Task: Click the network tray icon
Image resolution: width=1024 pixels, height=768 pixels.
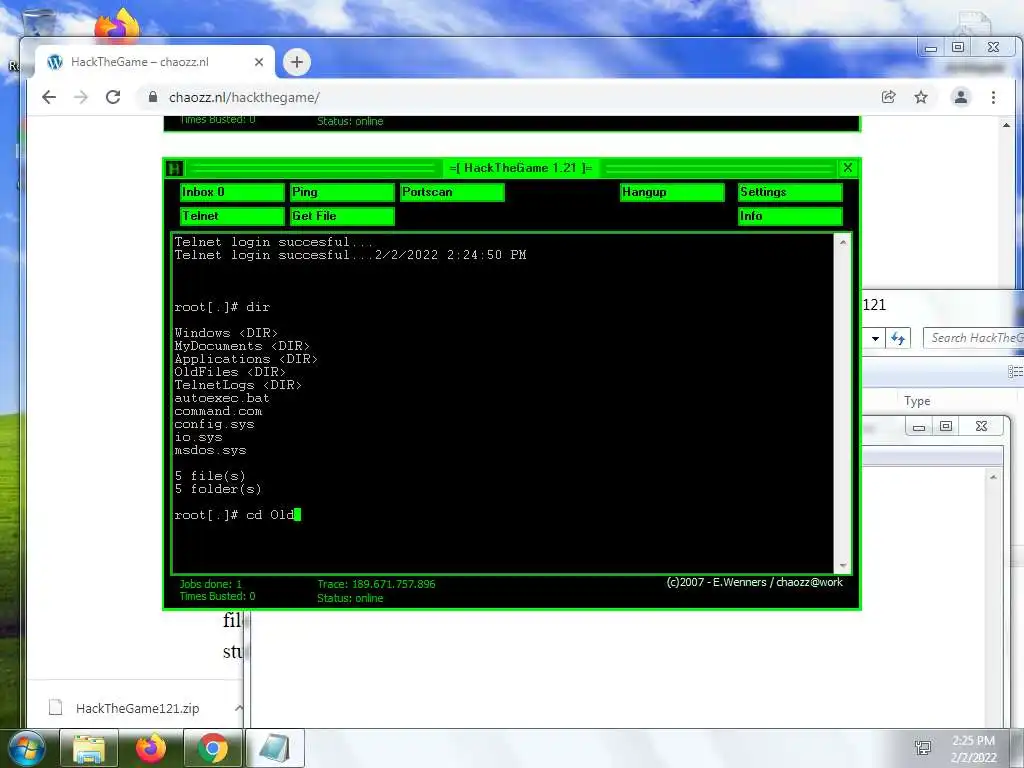Action: pyautogui.click(x=923, y=748)
